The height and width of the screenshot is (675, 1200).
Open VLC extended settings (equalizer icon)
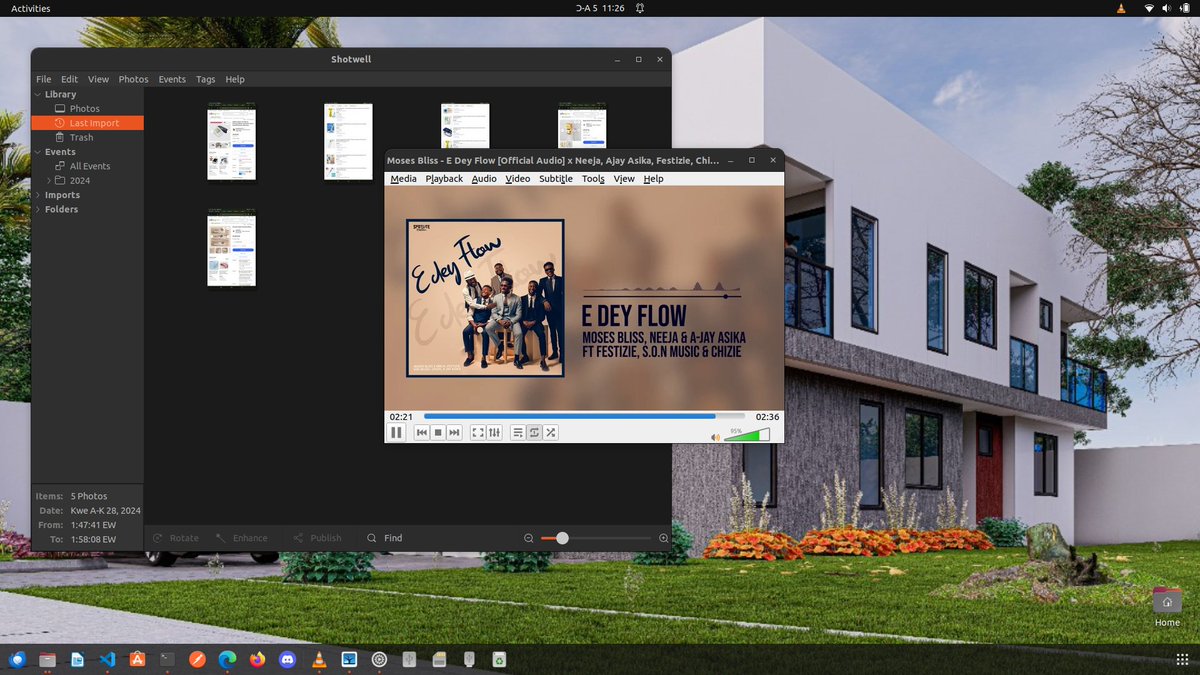[494, 432]
